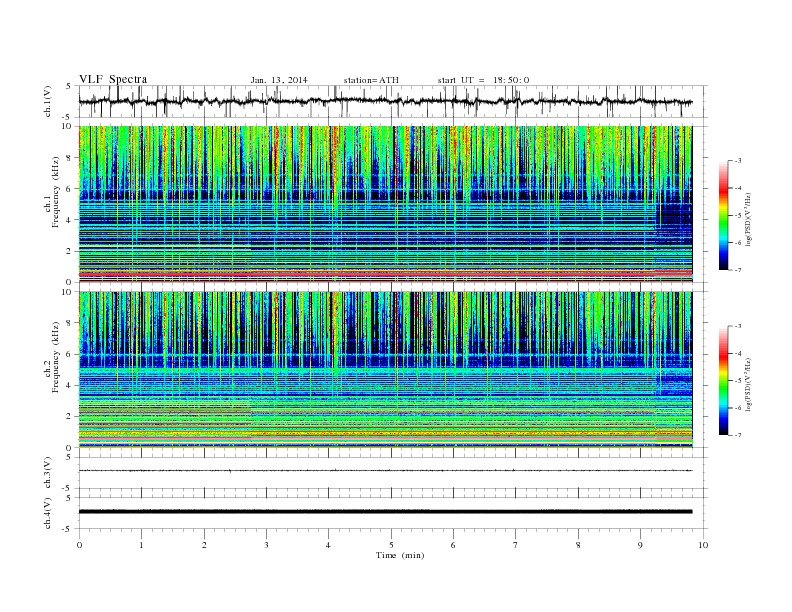792x612 pixels.
Task: Click the "9" tick on the time axis
Action: (640, 545)
